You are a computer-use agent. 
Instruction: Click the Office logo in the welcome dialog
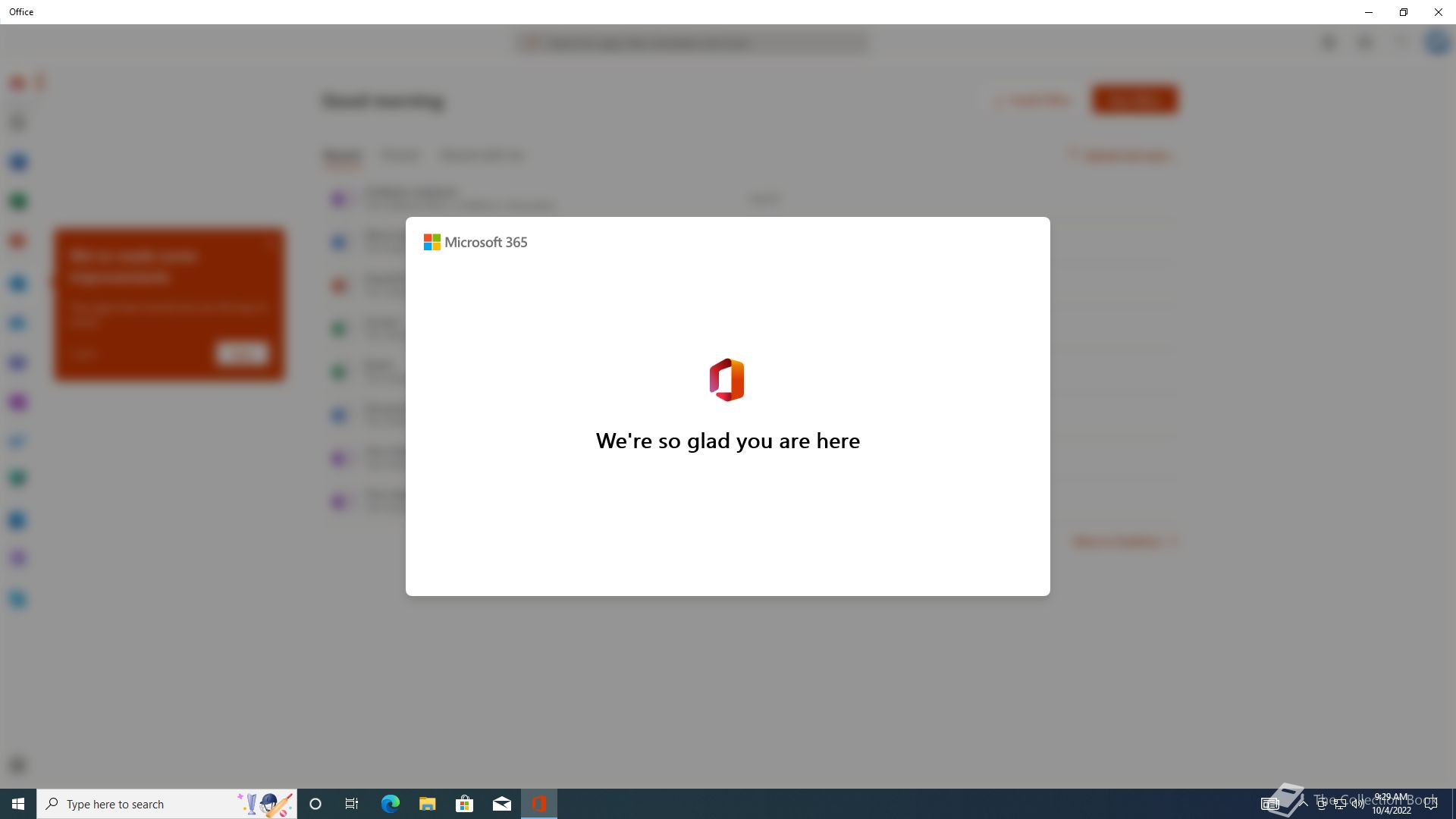tap(726, 380)
